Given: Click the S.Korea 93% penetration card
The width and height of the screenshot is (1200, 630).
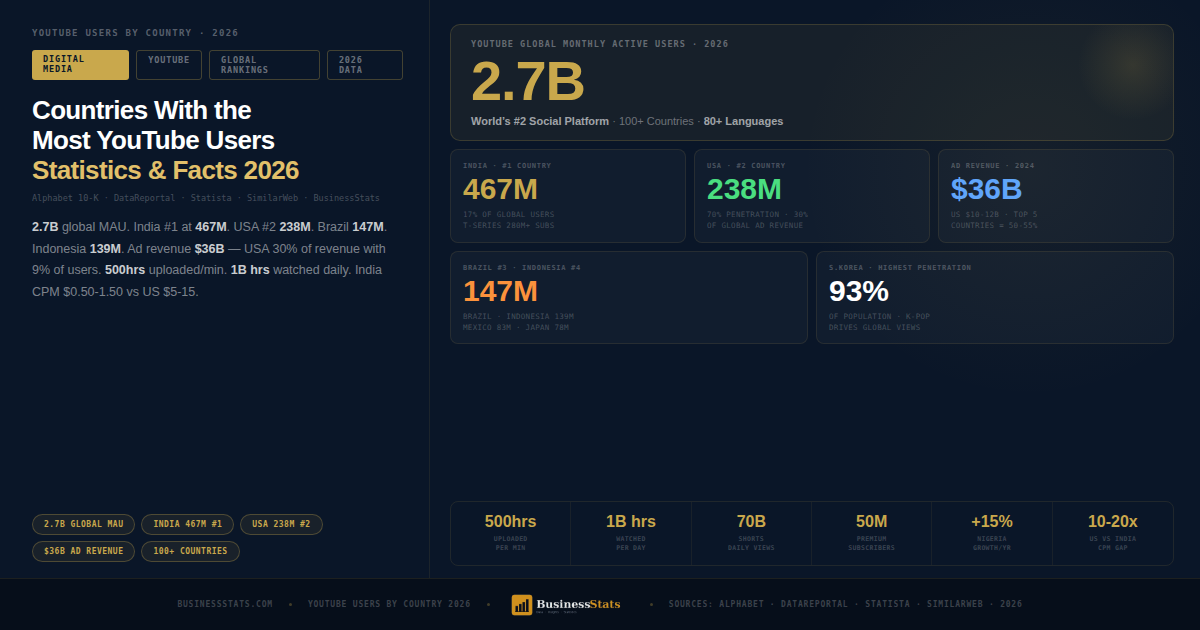Looking at the screenshot, I should tap(994, 297).
